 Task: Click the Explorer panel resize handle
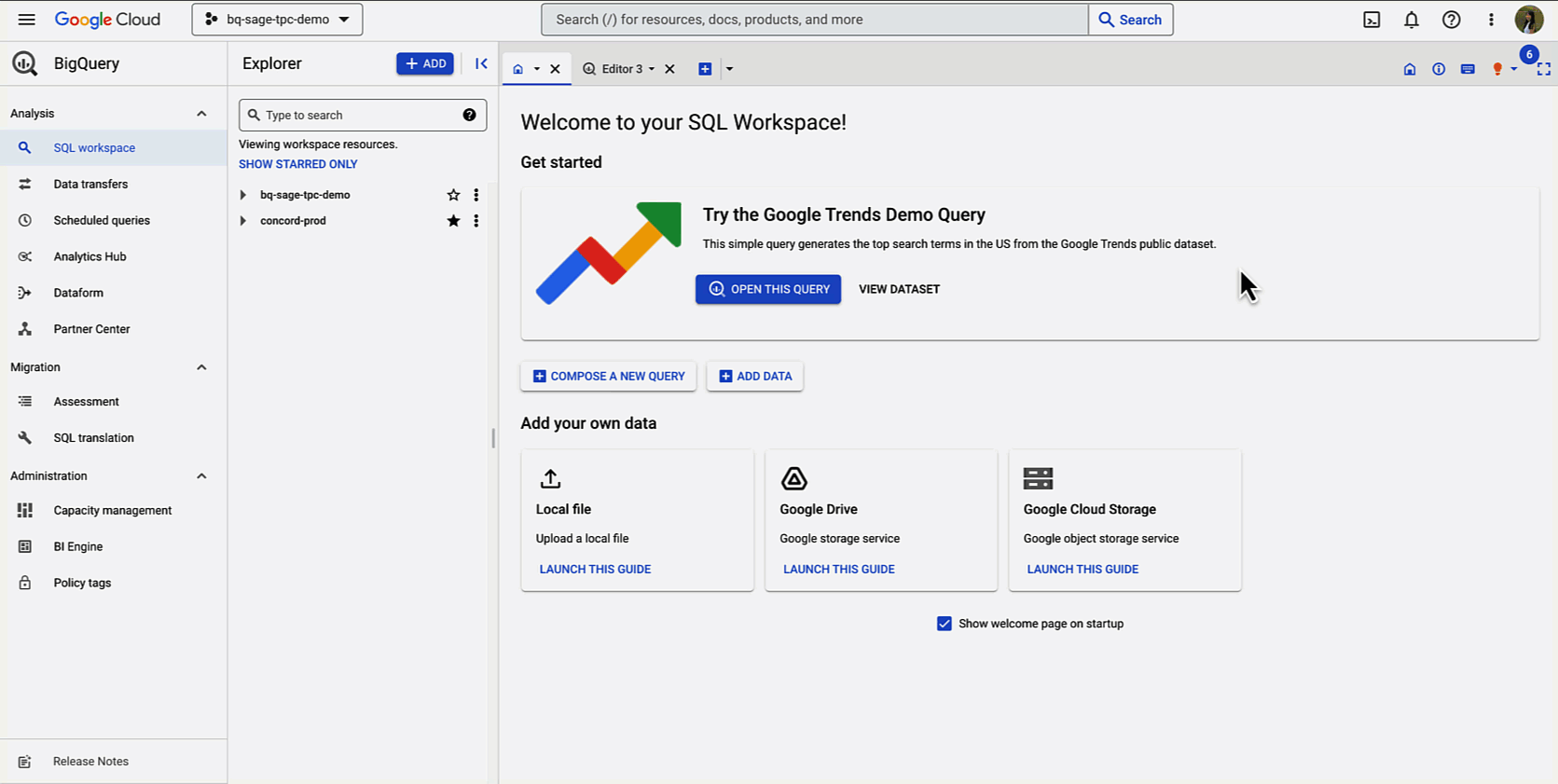click(x=493, y=437)
